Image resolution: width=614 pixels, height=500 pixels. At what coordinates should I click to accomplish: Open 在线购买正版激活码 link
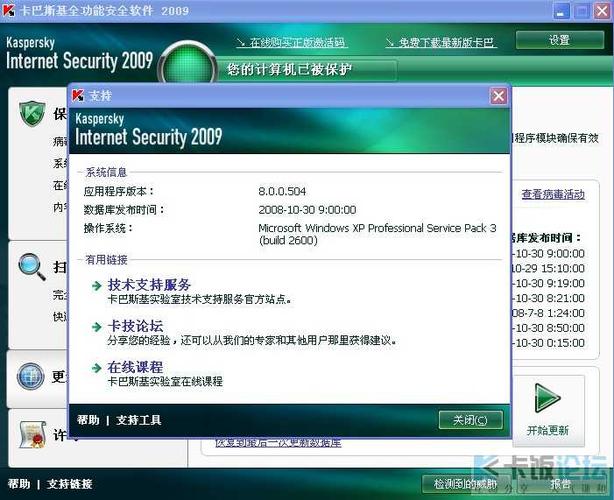click(x=292, y=42)
